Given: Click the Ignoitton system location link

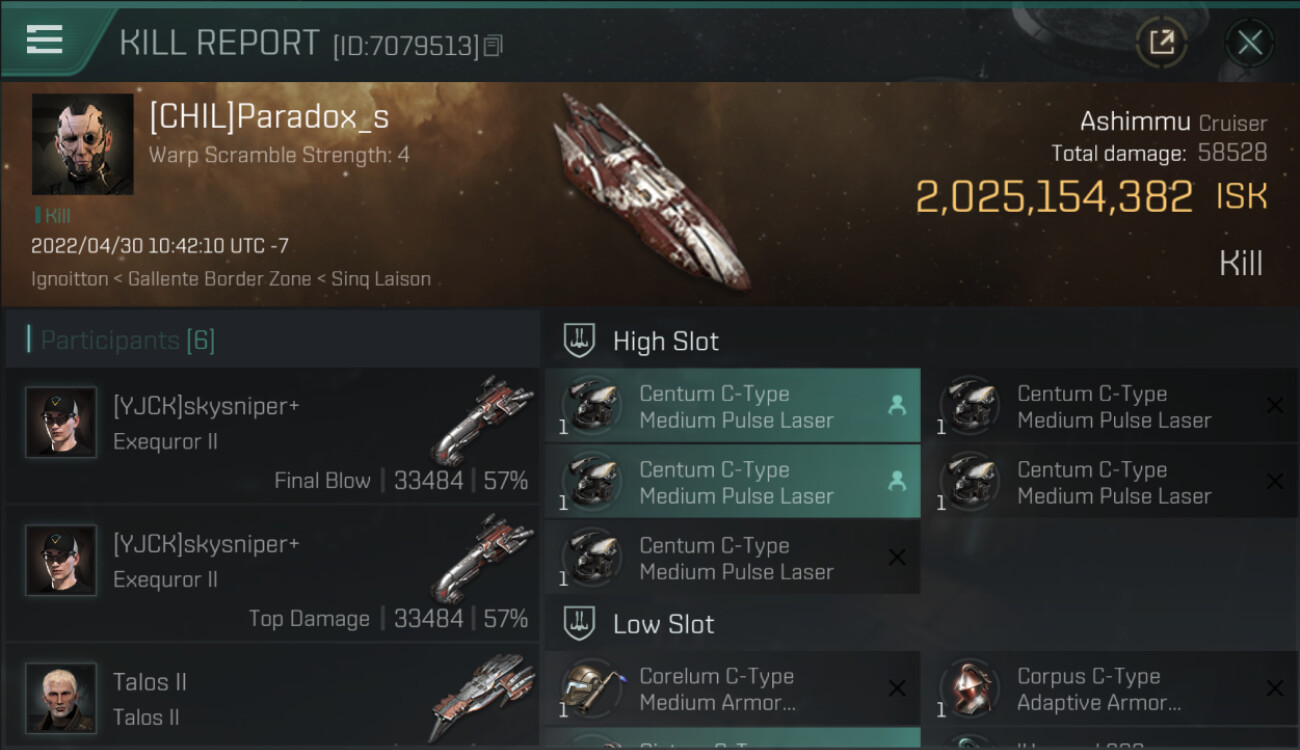Looking at the screenshot, I should pos(69,279).
